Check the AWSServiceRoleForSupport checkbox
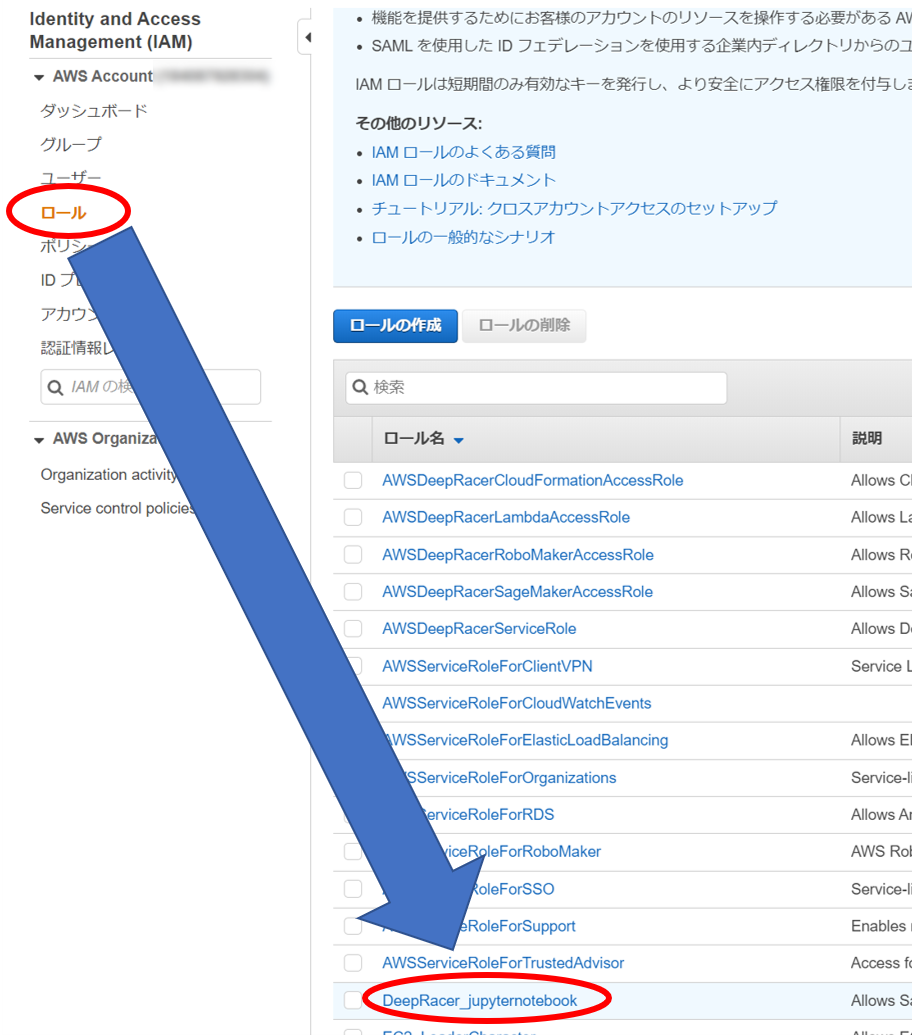Screen dimensions: 912x1035 pyautogui.click(x=353, y=925)
